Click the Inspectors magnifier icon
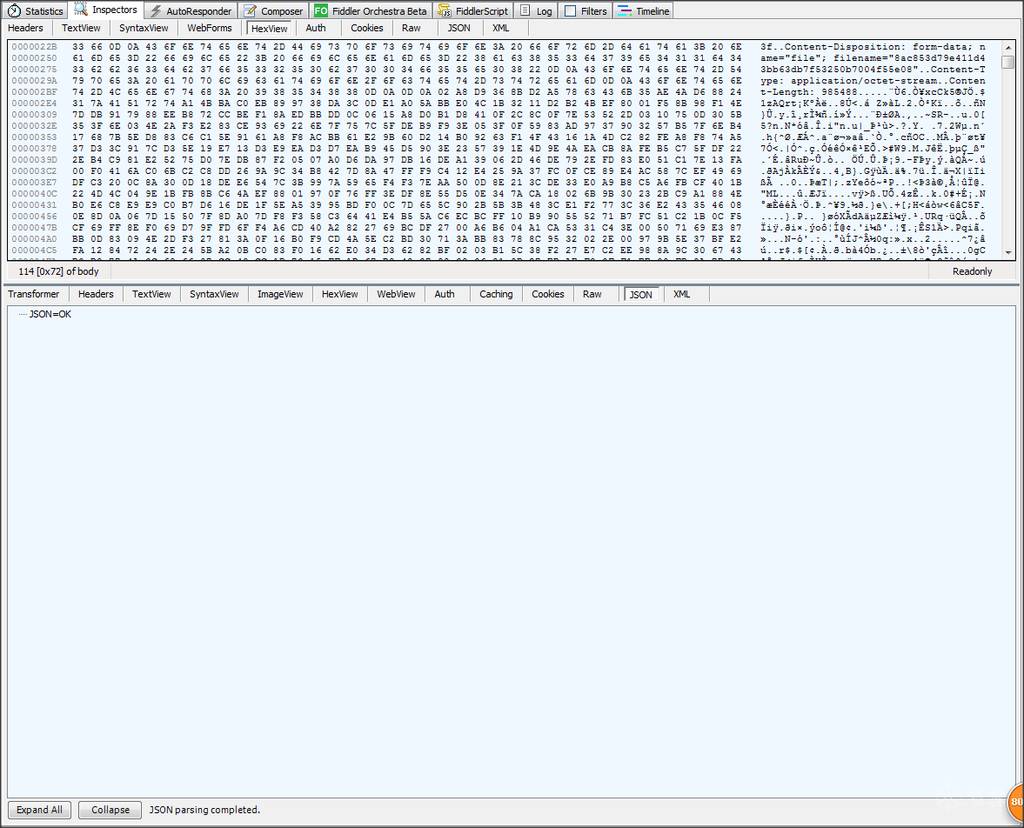Screen dimensions: 1024x828 click(81, 9)
